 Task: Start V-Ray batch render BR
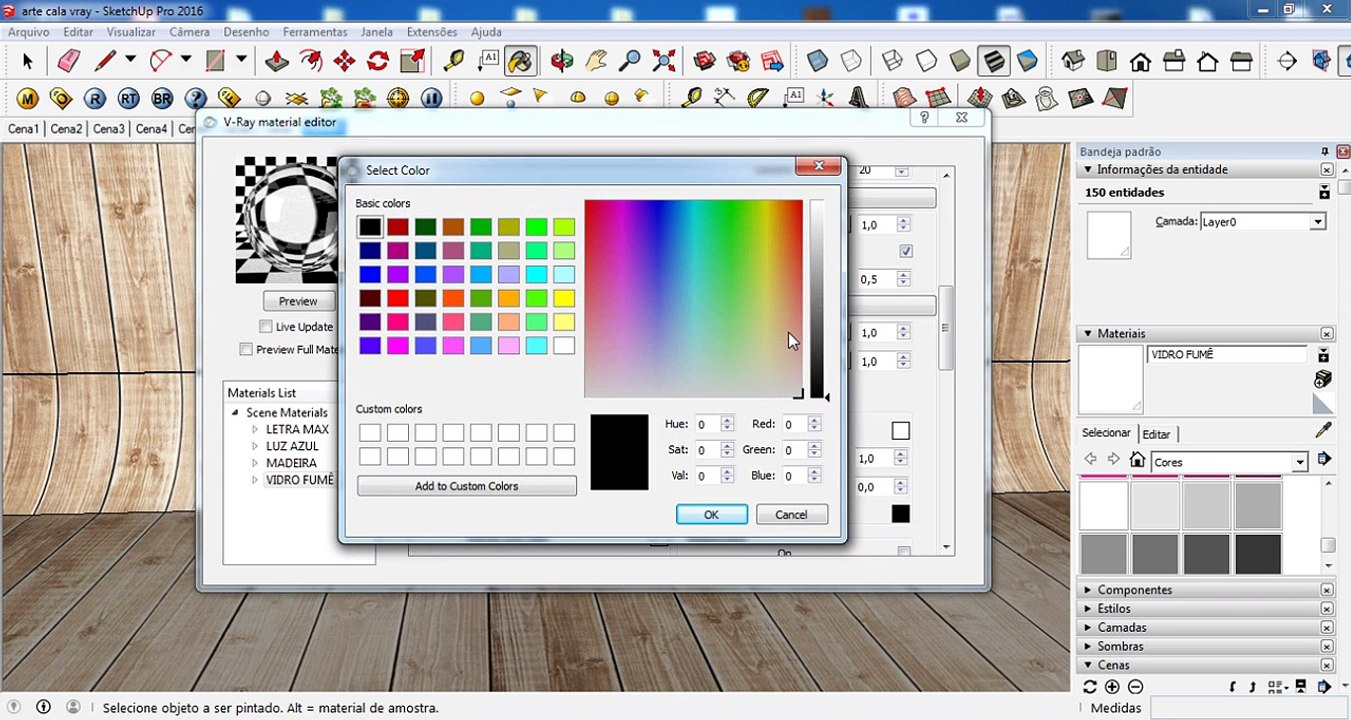tap(162, 98)
